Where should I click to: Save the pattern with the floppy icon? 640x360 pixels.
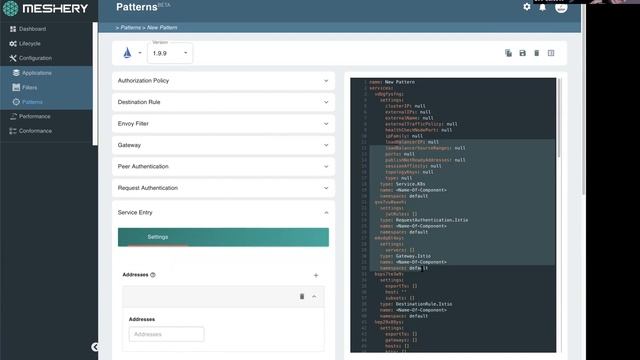522,53
